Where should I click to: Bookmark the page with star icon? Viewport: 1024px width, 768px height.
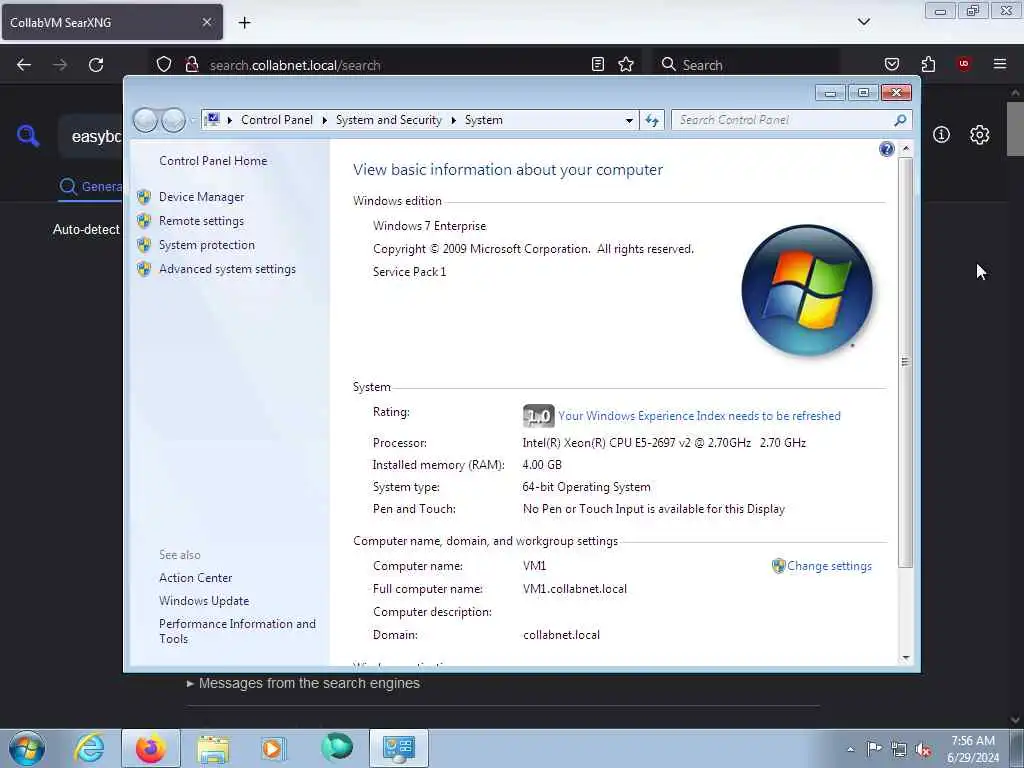click(626, 64)
